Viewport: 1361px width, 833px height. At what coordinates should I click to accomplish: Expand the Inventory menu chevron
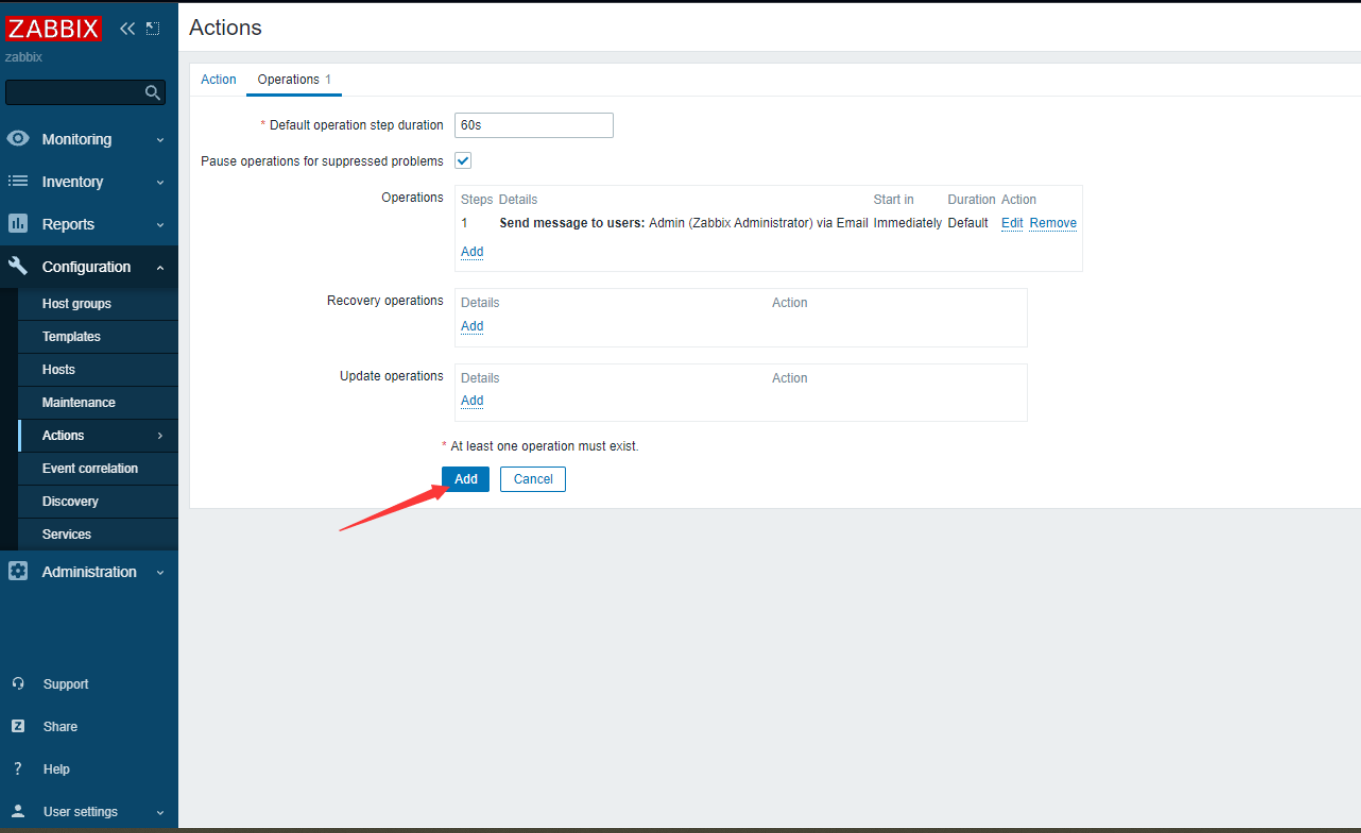(x=160, y=182)
